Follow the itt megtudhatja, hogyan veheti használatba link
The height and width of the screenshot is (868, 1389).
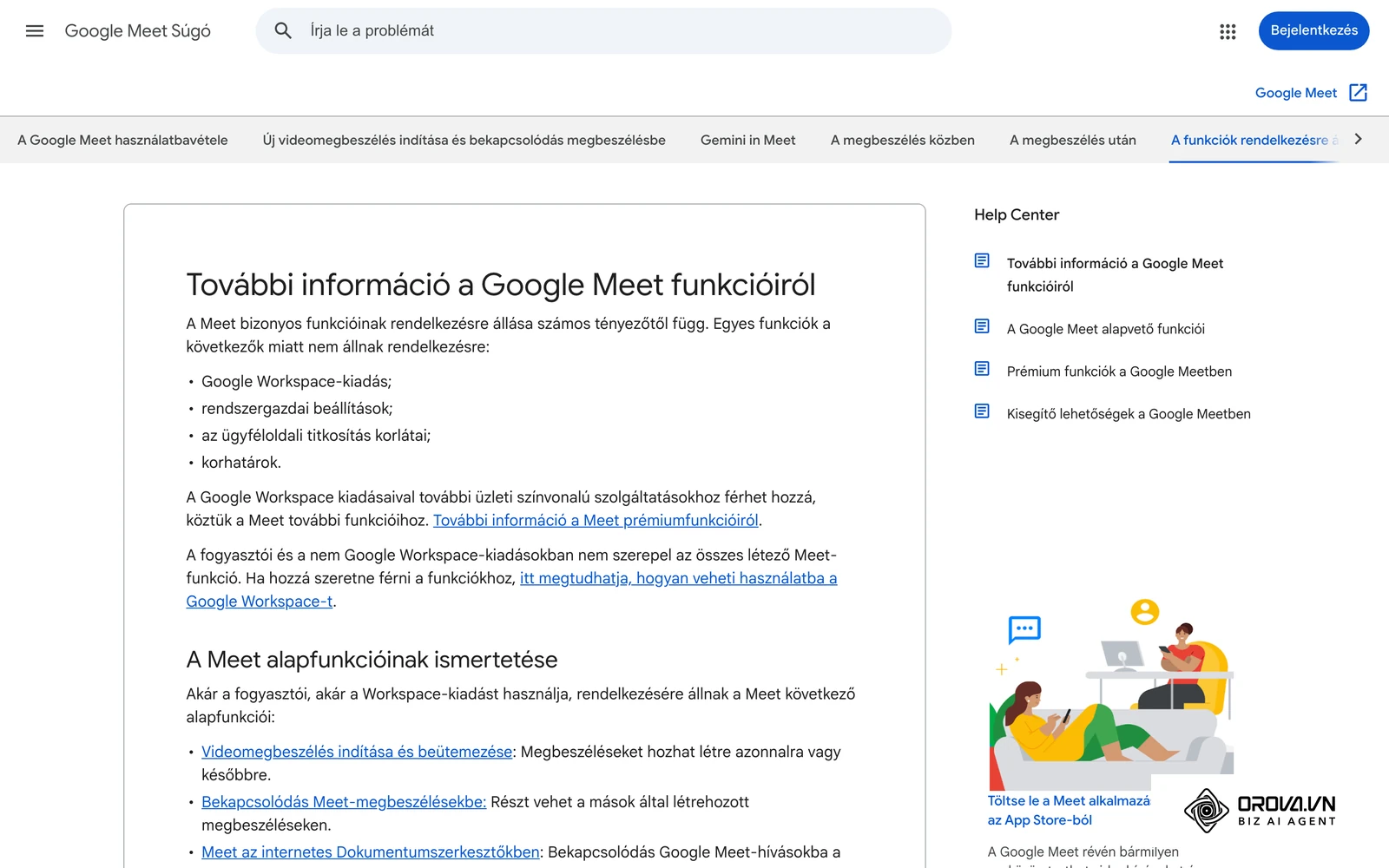[x=511, y=589]
